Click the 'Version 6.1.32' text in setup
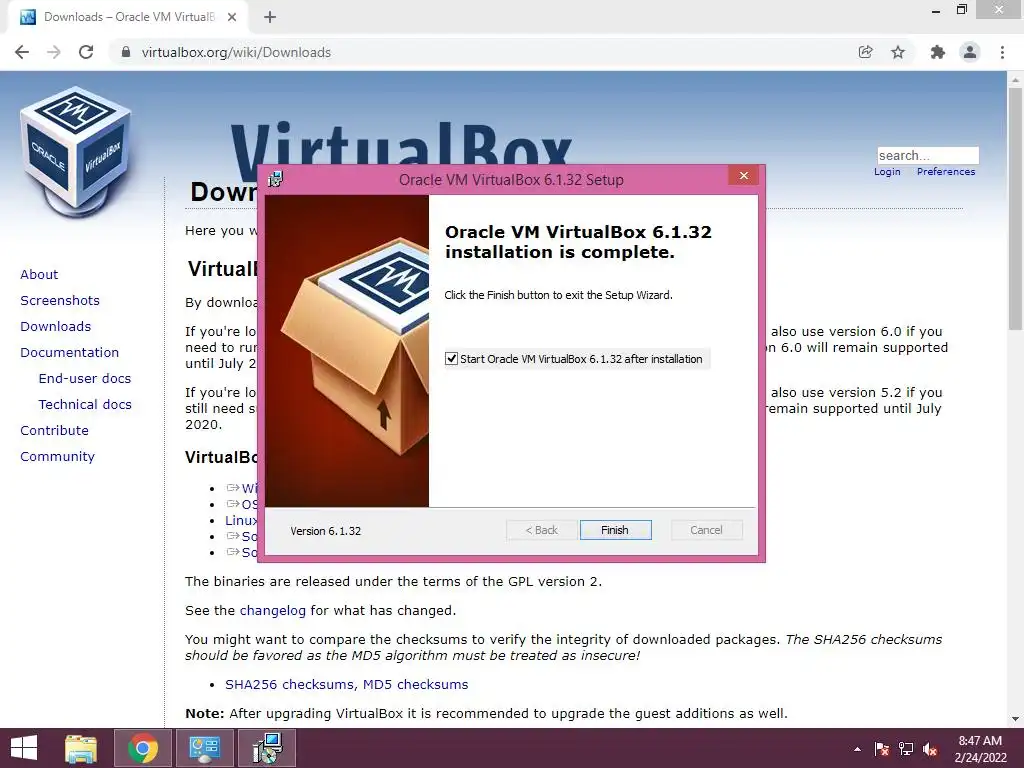The height and width of the screenshot is (768, 1024). tap(325, 531)
